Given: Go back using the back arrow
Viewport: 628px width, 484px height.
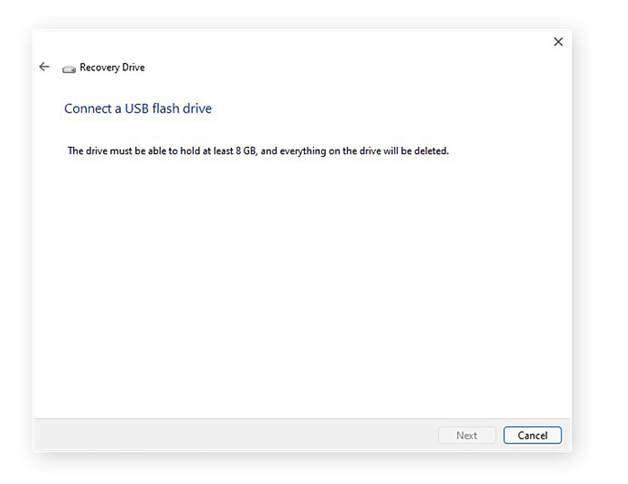Looking at the screenshot, I should click(44, 67).
